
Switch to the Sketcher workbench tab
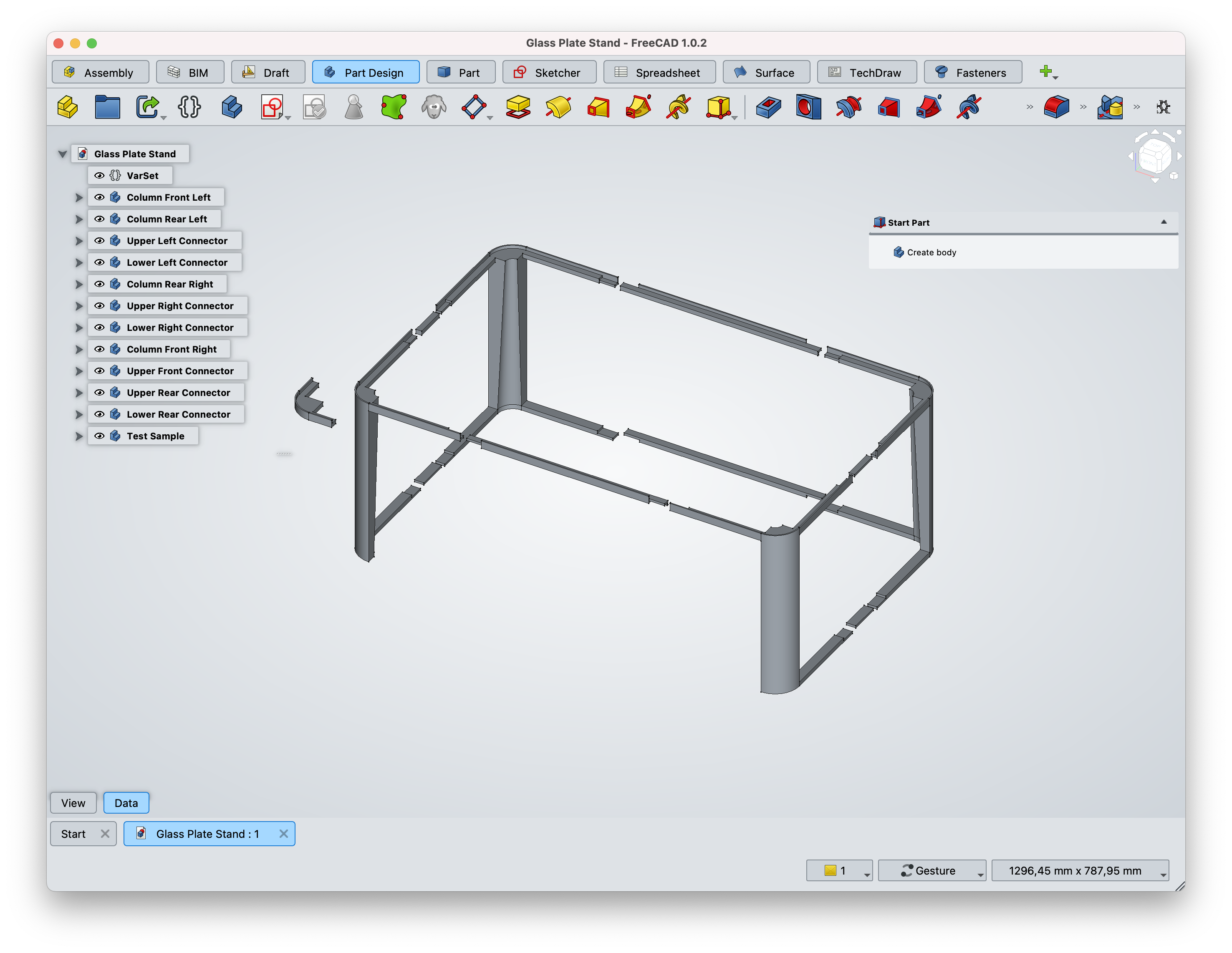(x=549, y=72)
